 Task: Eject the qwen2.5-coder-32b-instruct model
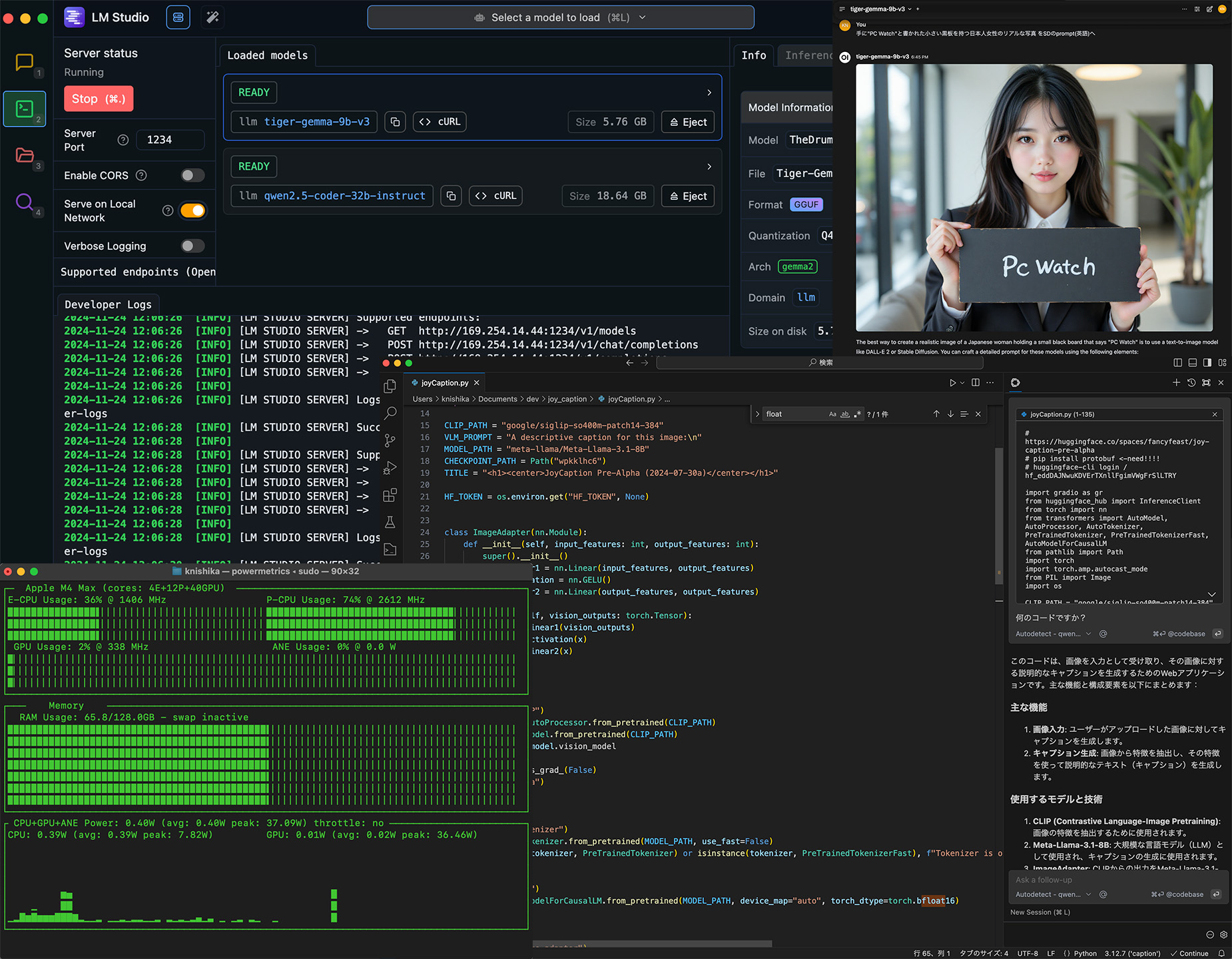coord(688,196)
